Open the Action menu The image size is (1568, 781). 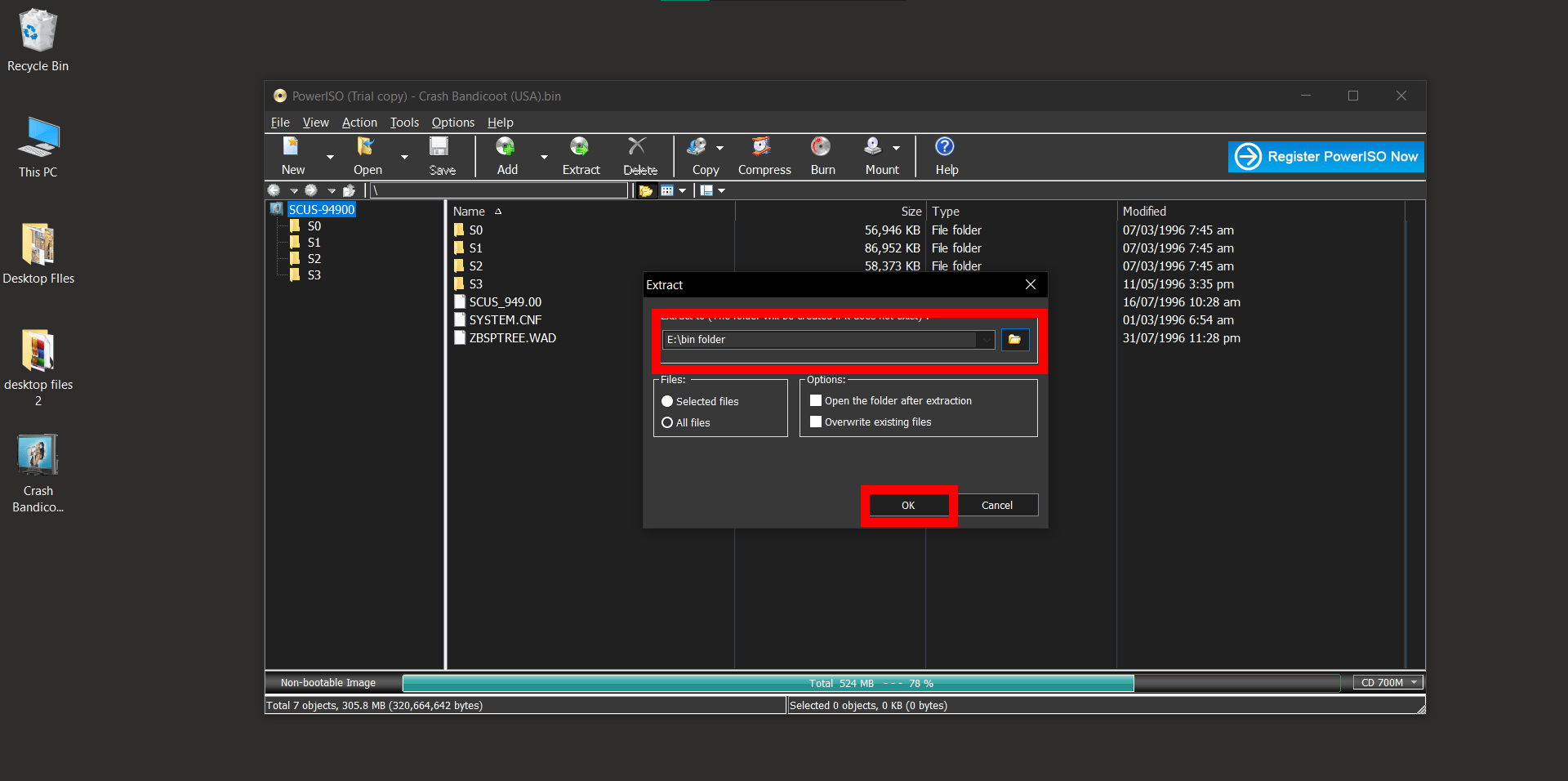pyautogui.click(x=359, y=123)
